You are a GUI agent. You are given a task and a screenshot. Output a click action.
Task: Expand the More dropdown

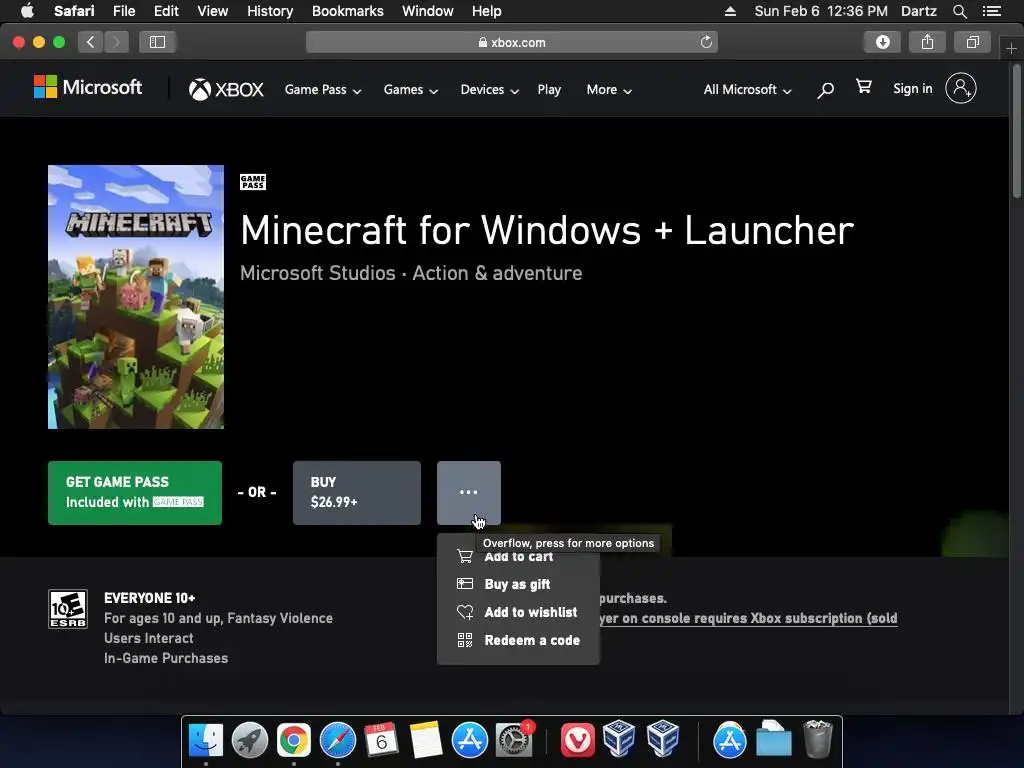point(609,89)
